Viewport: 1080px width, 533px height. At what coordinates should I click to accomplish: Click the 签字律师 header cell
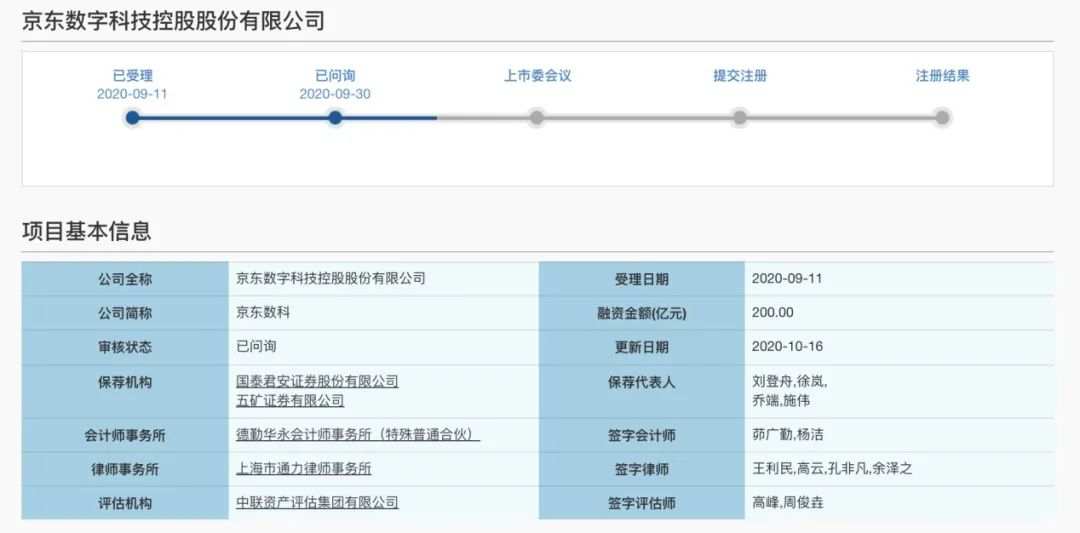click(641, 469)
